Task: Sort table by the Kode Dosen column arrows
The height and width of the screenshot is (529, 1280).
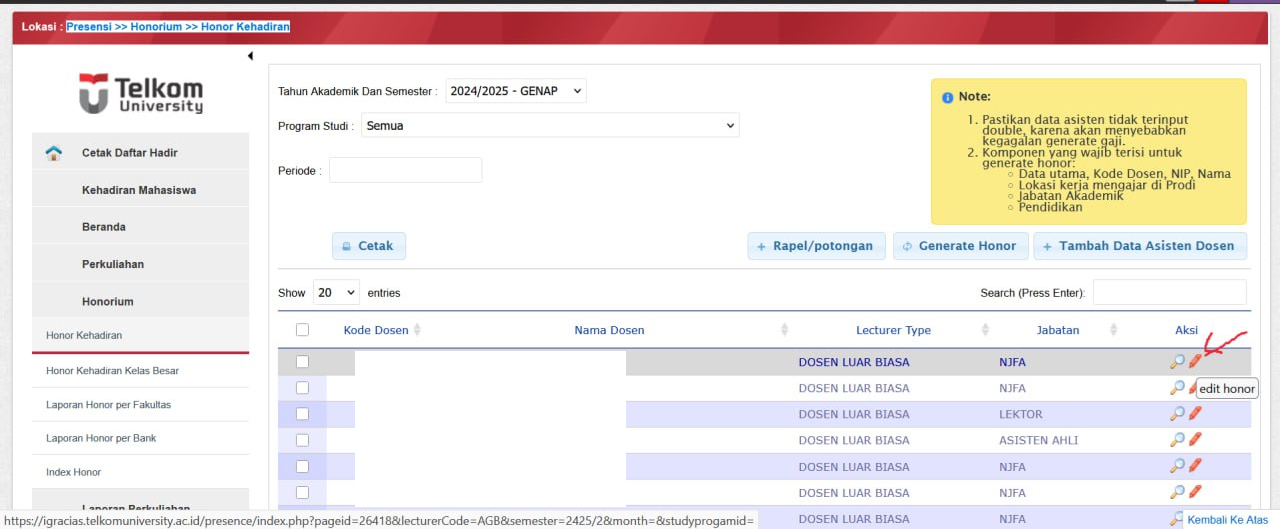Action: click(417, 330)
